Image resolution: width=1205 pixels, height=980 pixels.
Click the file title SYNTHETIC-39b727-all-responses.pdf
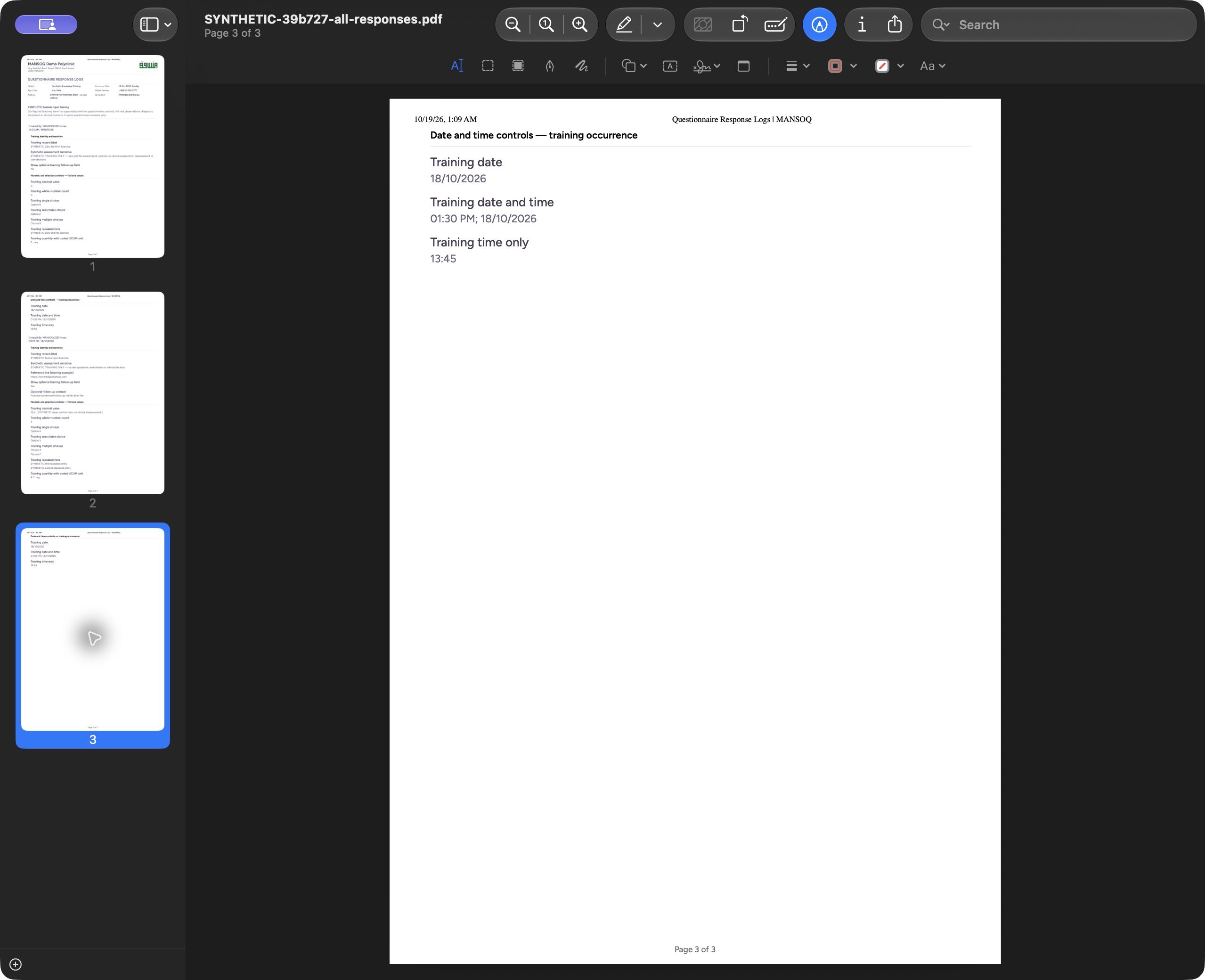324,19
